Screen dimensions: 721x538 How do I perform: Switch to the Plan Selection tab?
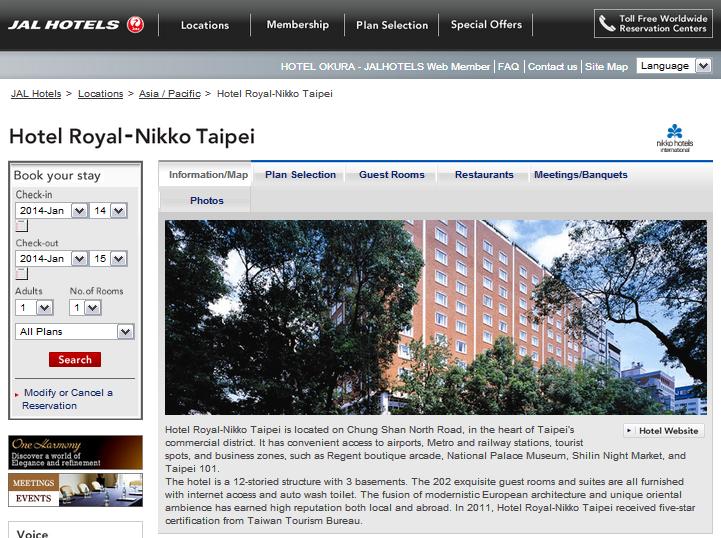click(300, 175)
